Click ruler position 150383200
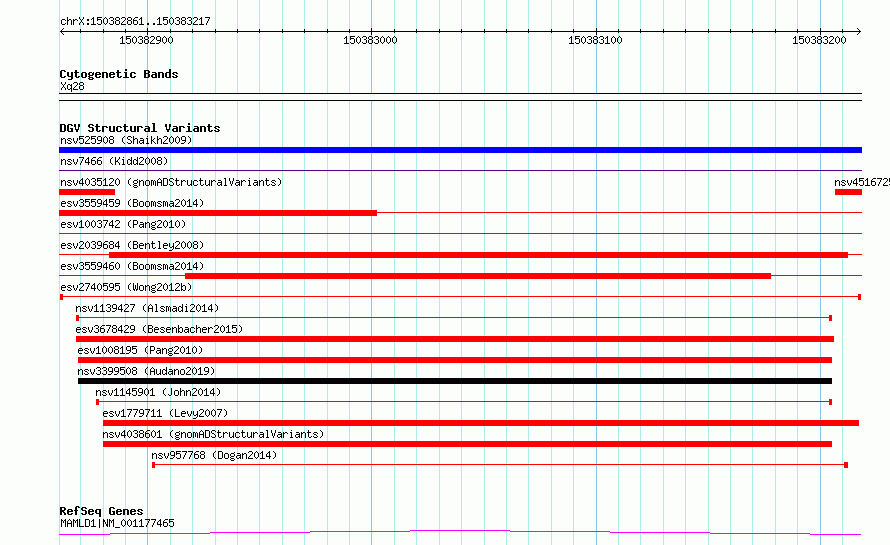The height and width of the screenshot is (545, 890). (819, 40)
